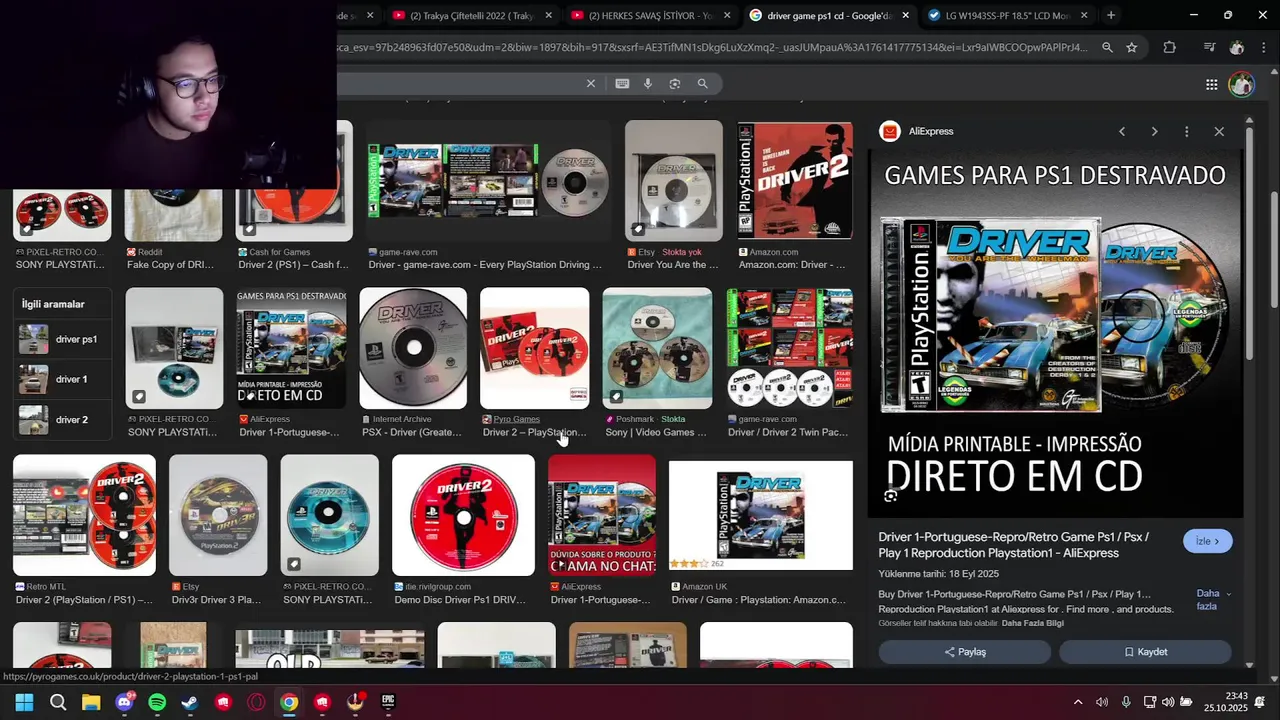Screen dimensions: 1280x720
Task: Expand Daha fazla description text
Action: coord(1213,600)
